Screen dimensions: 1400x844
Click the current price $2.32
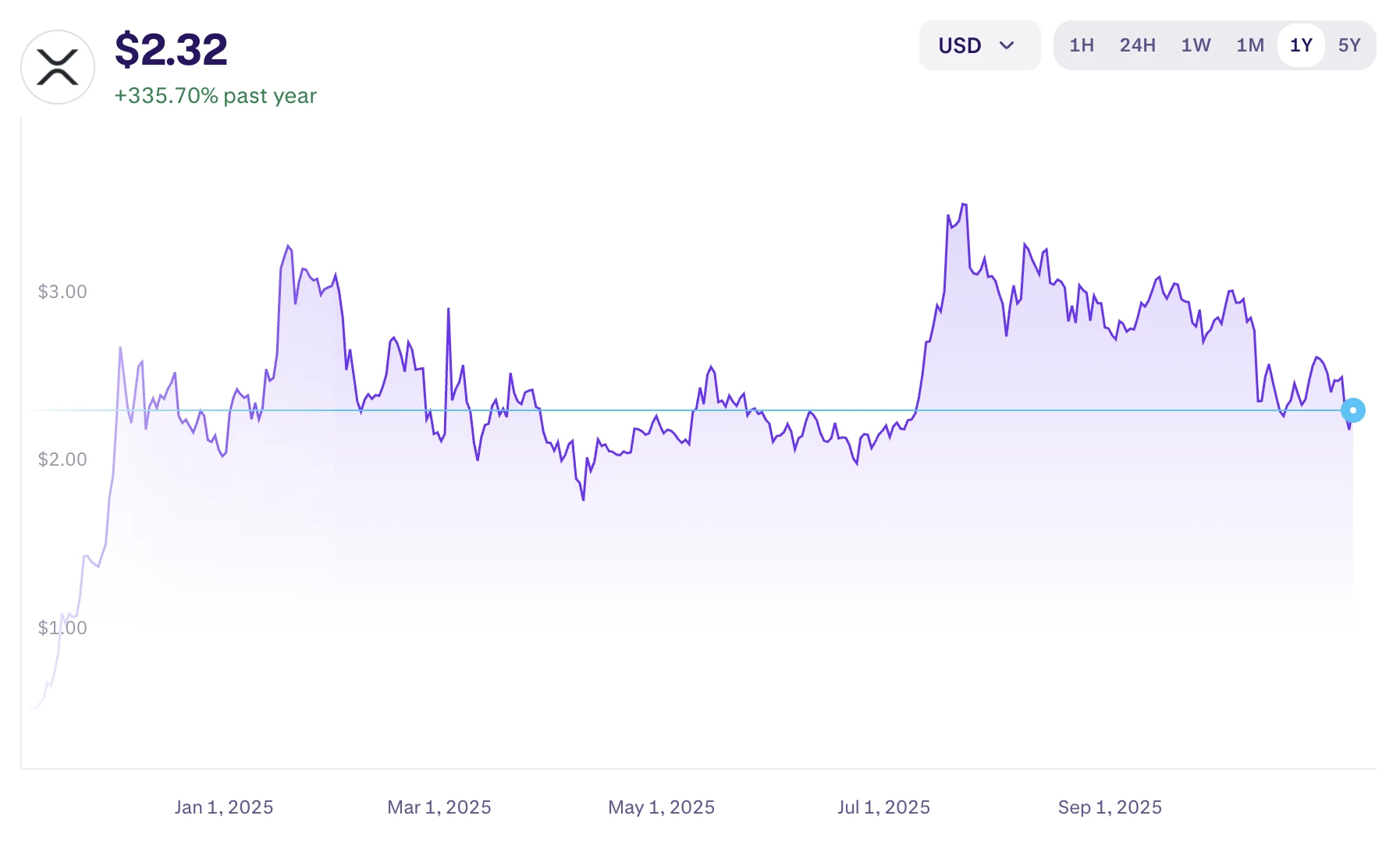(171, 48)
